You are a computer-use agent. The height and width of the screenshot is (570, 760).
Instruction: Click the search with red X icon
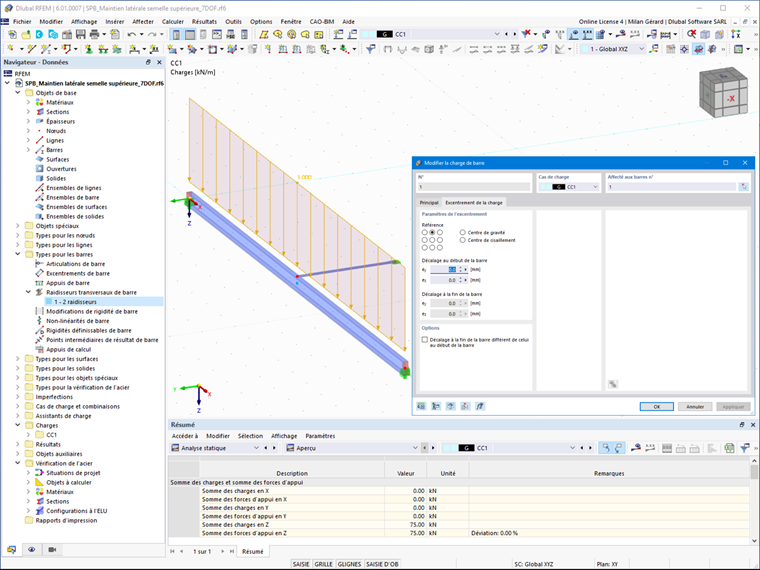coord(691,34)
